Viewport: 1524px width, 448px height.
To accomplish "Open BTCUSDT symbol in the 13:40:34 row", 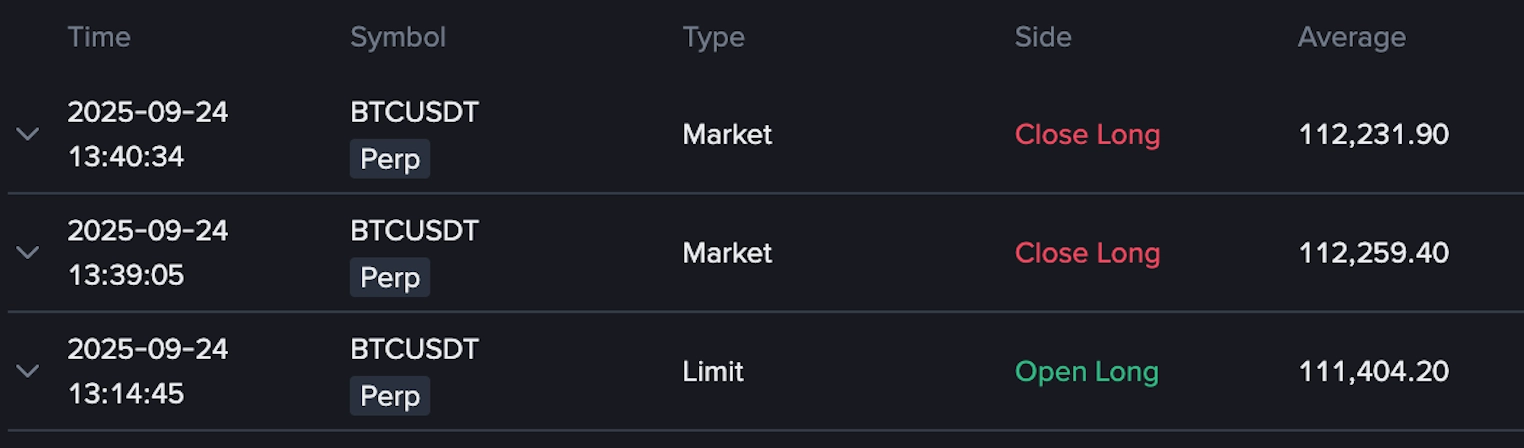I will click(415, 112).
